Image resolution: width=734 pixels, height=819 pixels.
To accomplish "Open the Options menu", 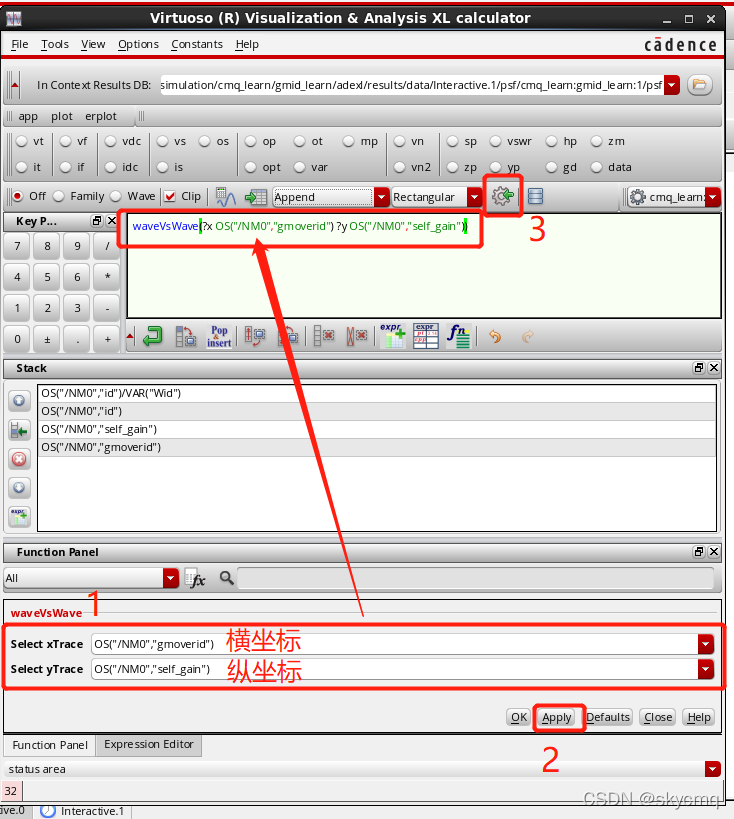I will tap(138, 44).
